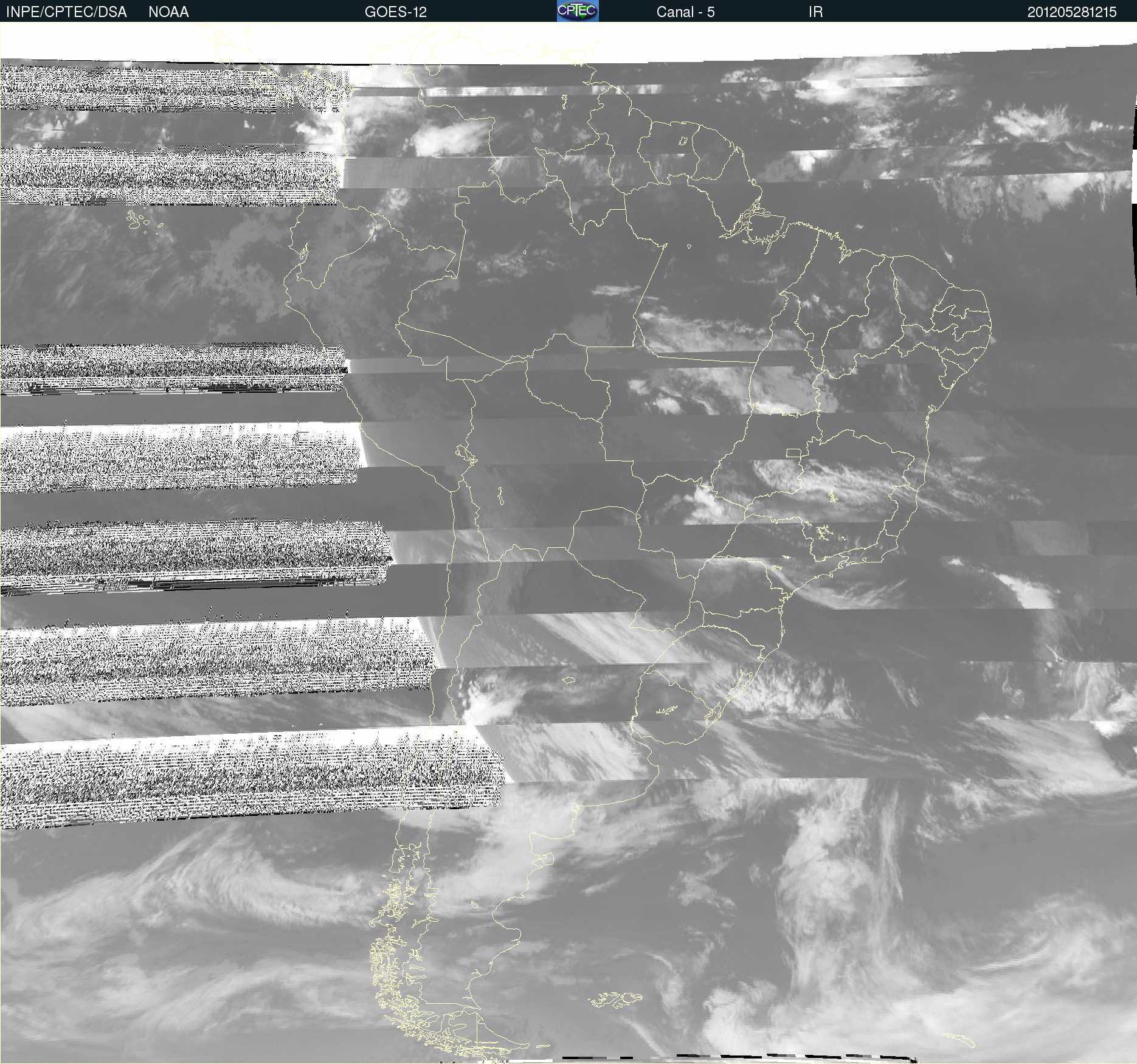Select the NOAA label in header
Screen dimensions: 1137x1064
(x=168, y=12)
